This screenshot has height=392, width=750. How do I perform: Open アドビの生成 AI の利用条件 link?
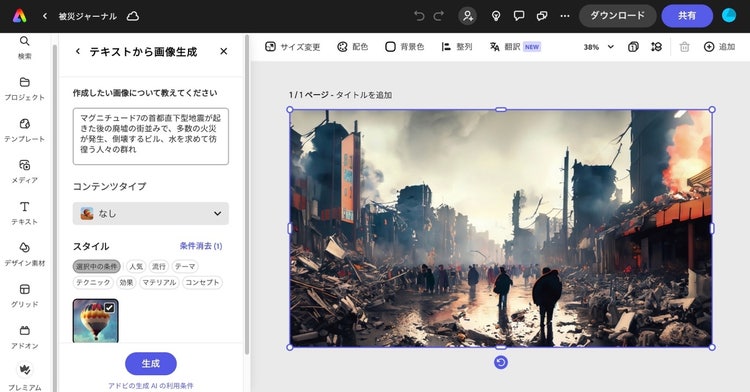click(x=151, y=385)
